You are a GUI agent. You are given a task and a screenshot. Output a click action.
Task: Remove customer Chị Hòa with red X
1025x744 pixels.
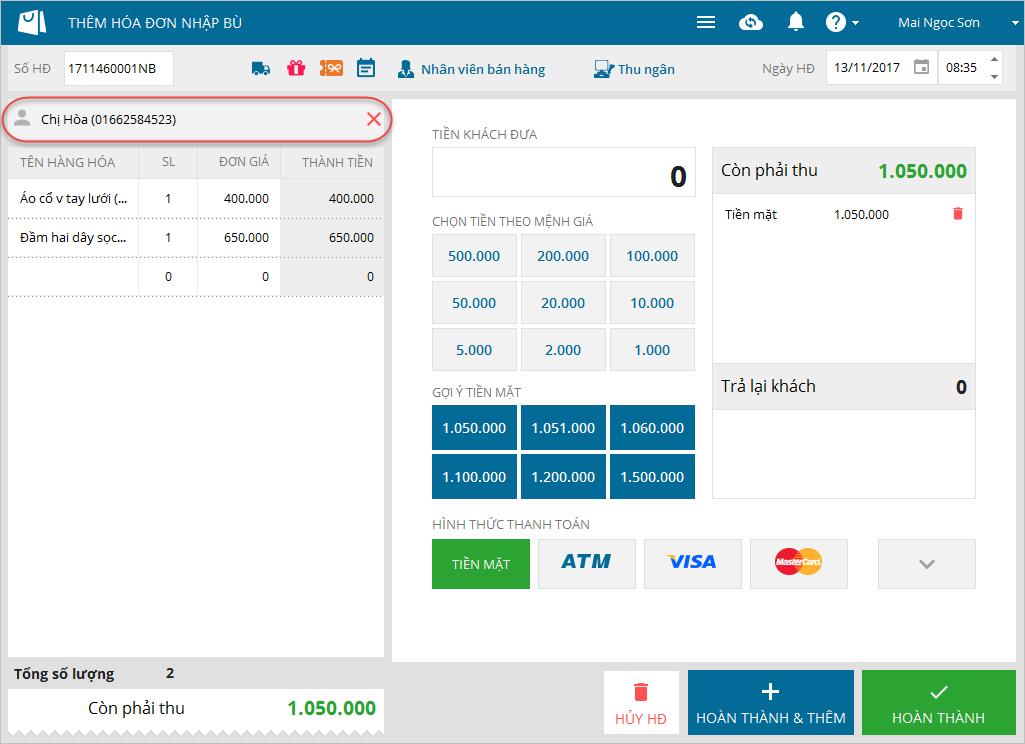[x=374, y=119]
